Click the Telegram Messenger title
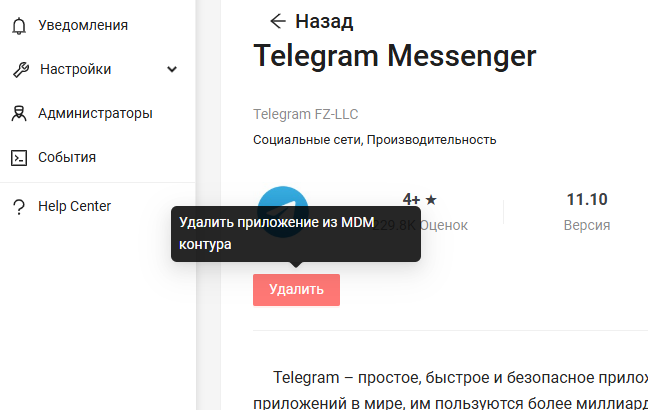Image resolution: width=648 pixels, height=410 pixels. pos(395,56)
